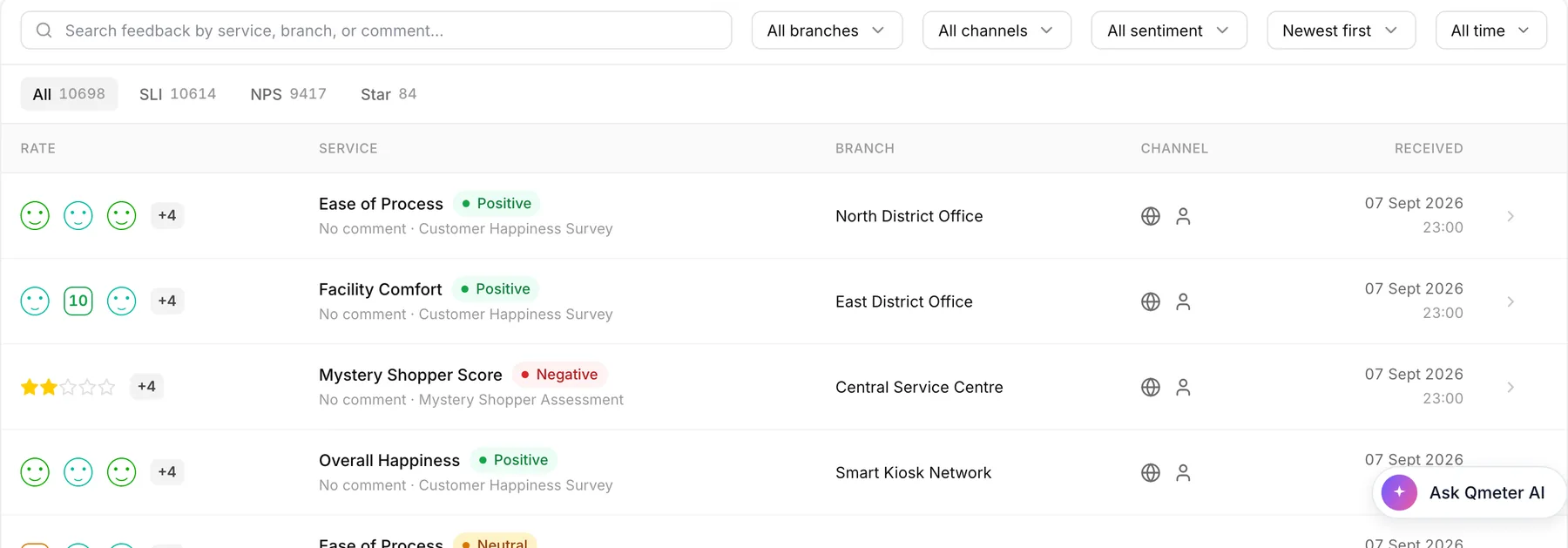
Task: Click third smiley in Smart Kiosk Network row
Action: point(121,472)
